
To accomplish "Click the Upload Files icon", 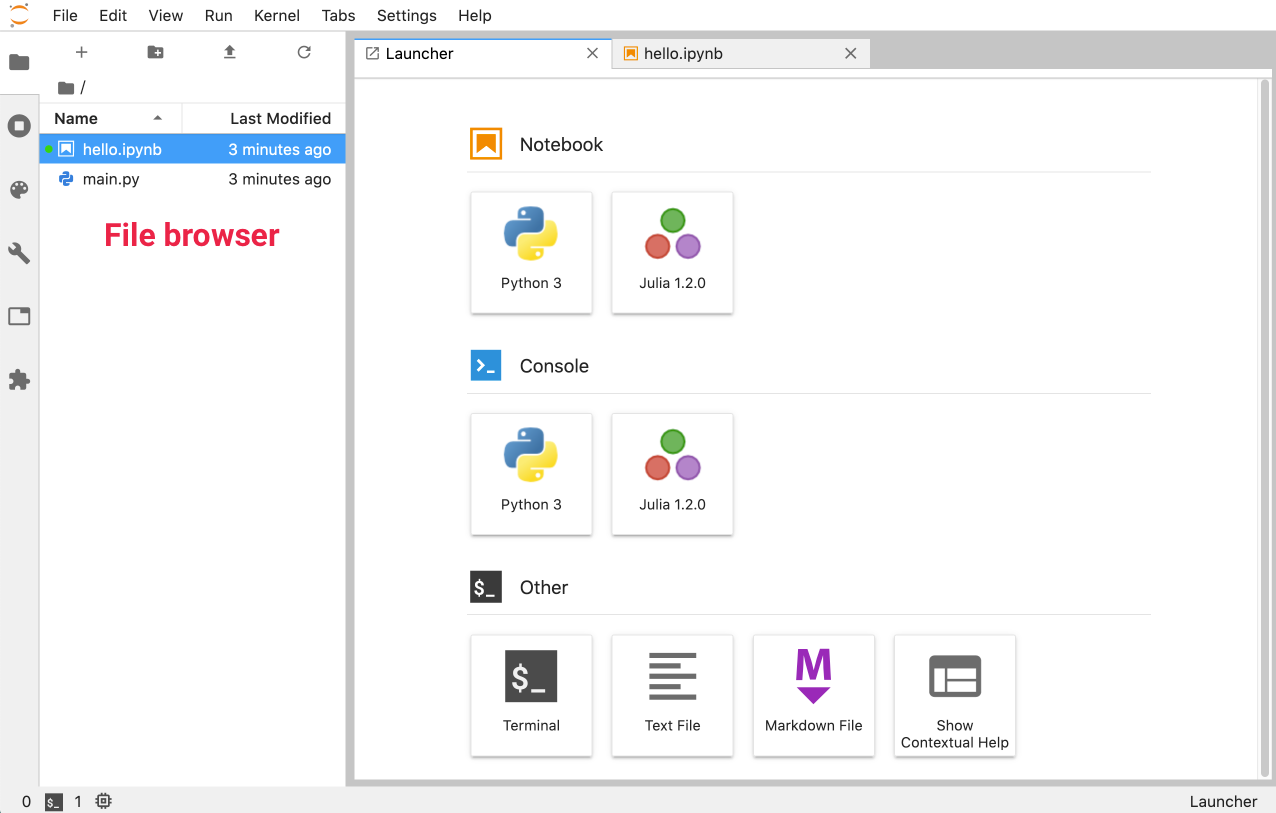I will click(230, 52).
